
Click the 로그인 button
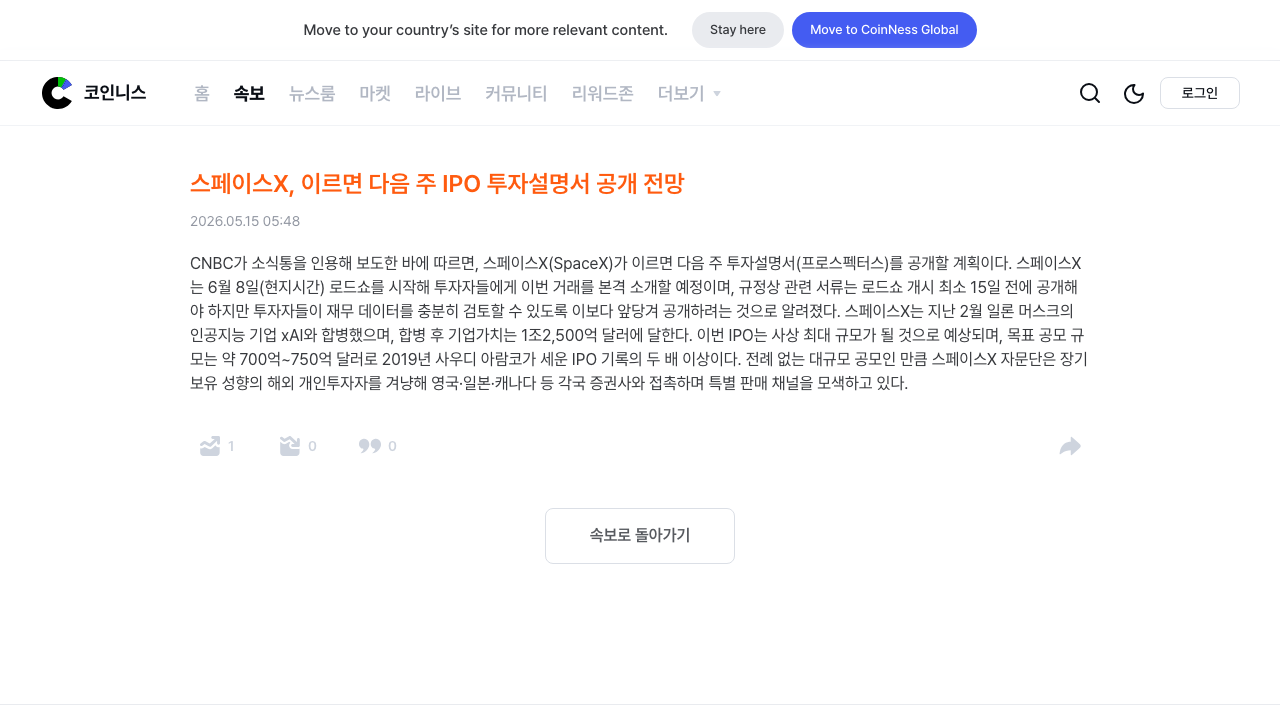click(1200, 93)
